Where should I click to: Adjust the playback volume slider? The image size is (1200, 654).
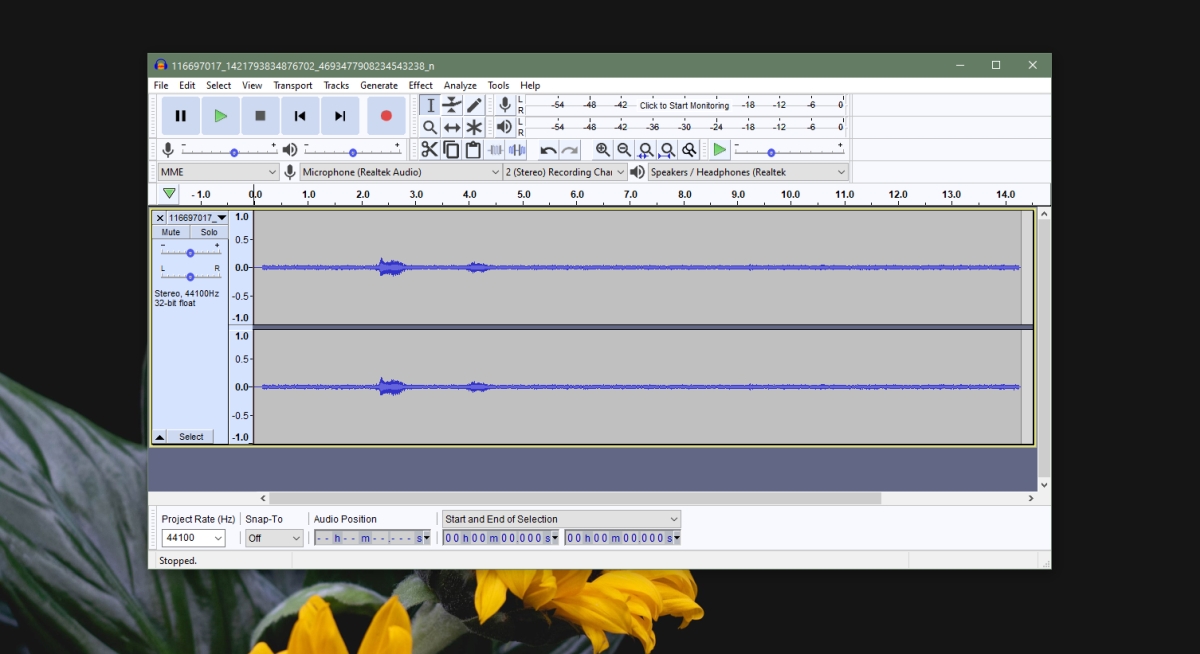[353, 150]
